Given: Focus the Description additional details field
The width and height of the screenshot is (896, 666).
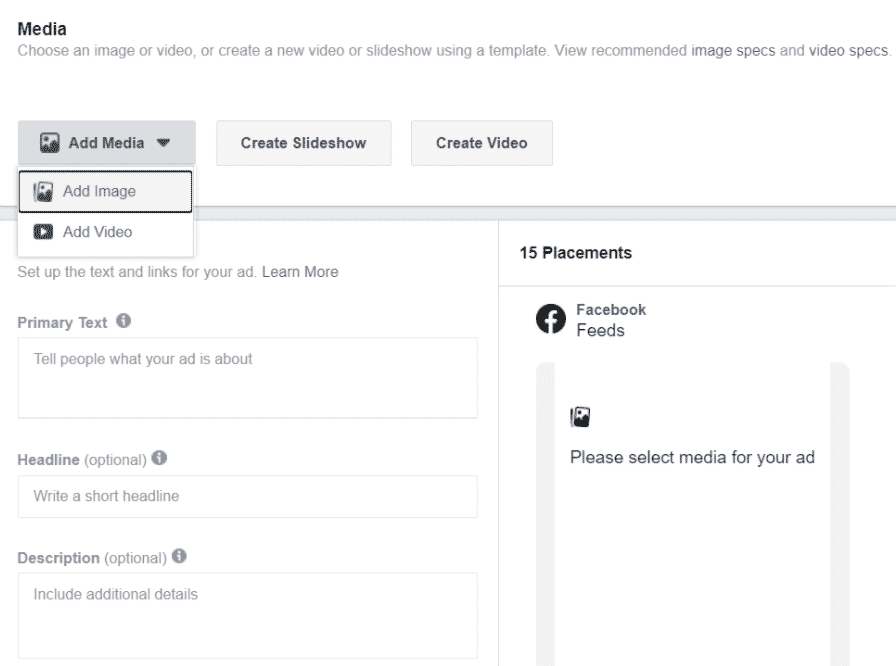Looking at the screenshot, I should (x=247, y=616).
